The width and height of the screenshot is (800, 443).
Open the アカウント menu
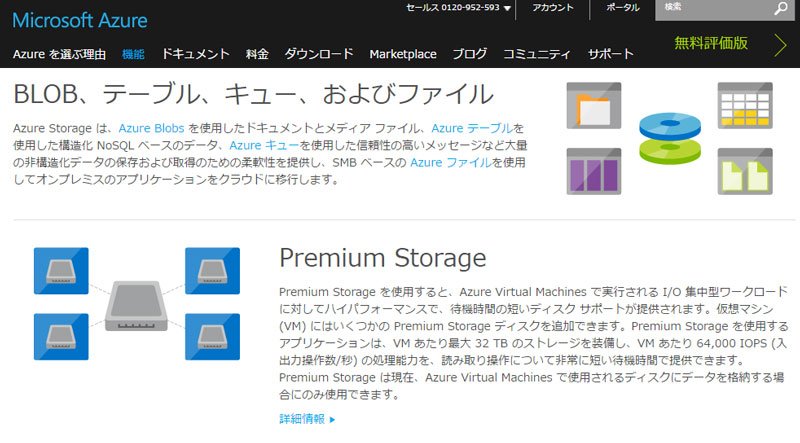coord(553,8)
